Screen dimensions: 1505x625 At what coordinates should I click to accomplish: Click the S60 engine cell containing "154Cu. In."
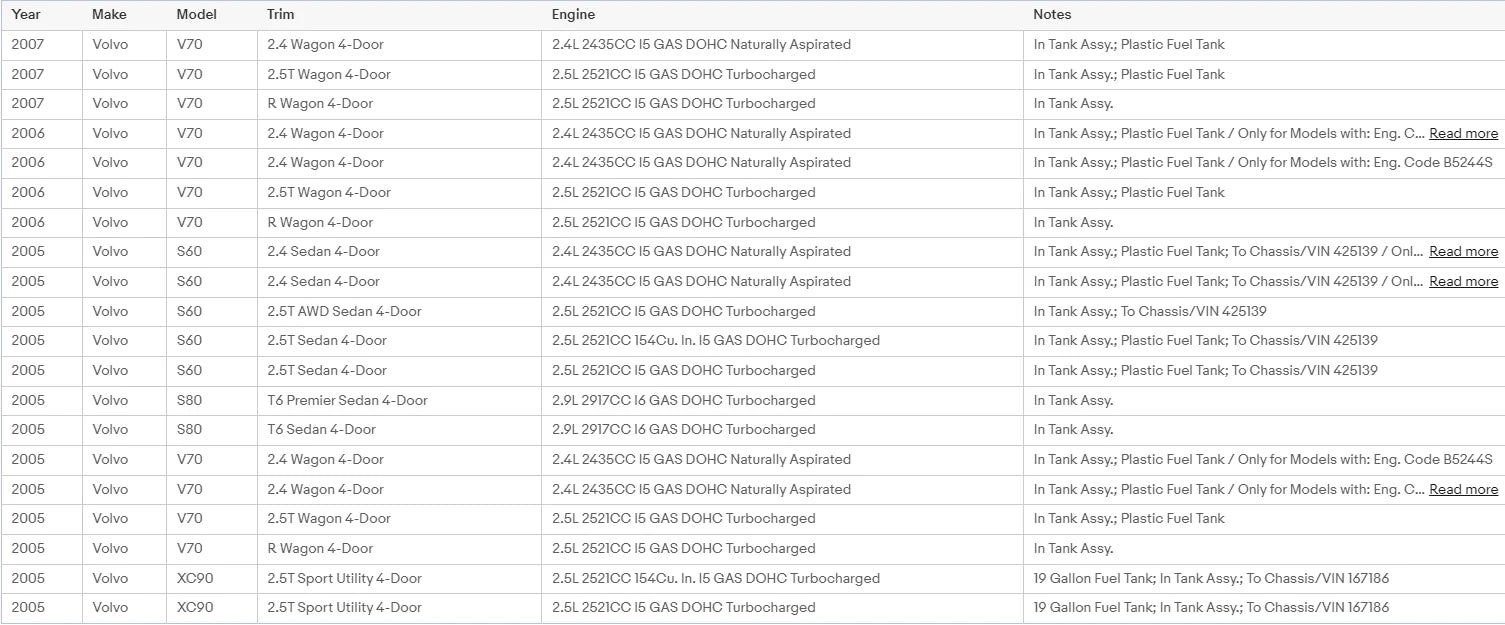pos(782,341)
